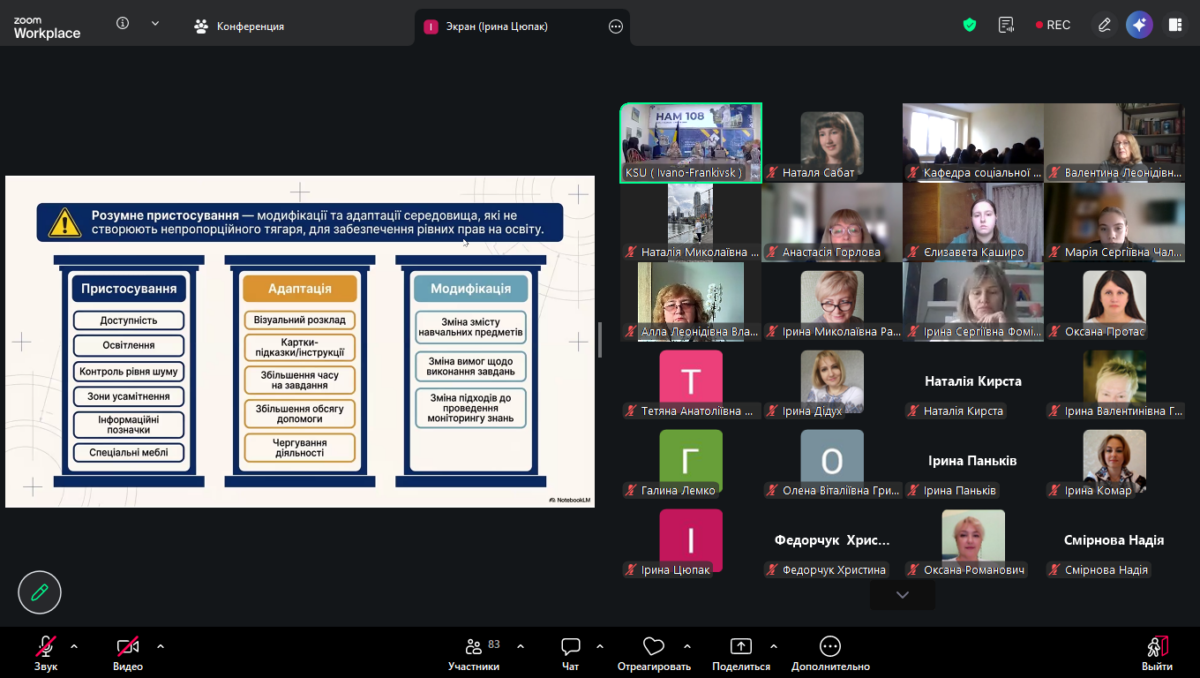Open the green annotation pencil button
This screenshot has height=678, width=1200.
coord(40,592)
